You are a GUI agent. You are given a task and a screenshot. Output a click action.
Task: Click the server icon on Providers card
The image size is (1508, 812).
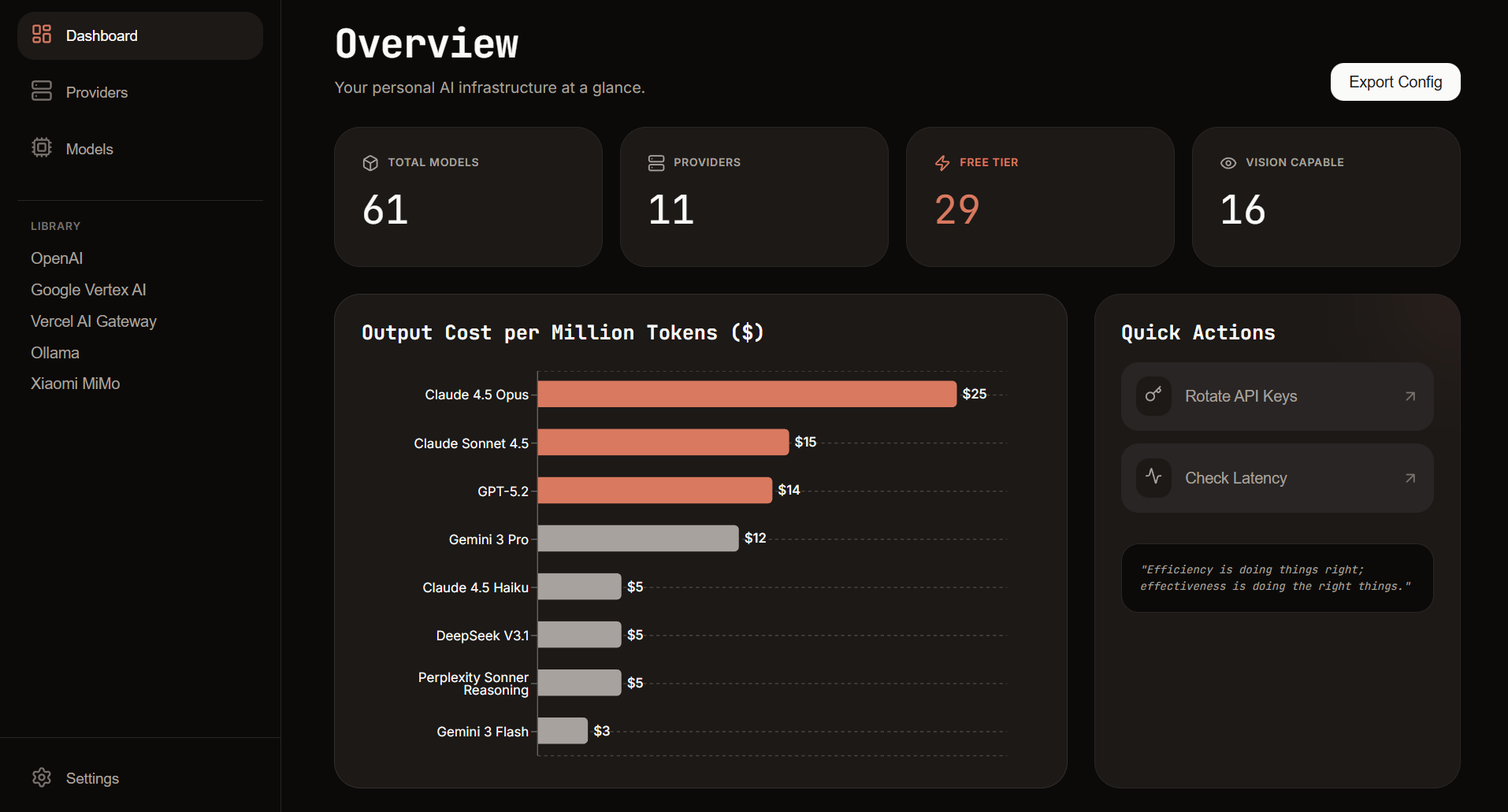(656, 162)
